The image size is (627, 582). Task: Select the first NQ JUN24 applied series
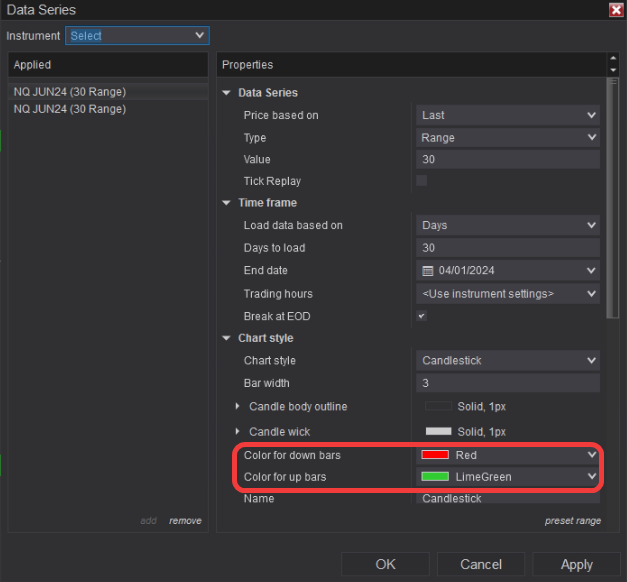(x=70, y=91)
